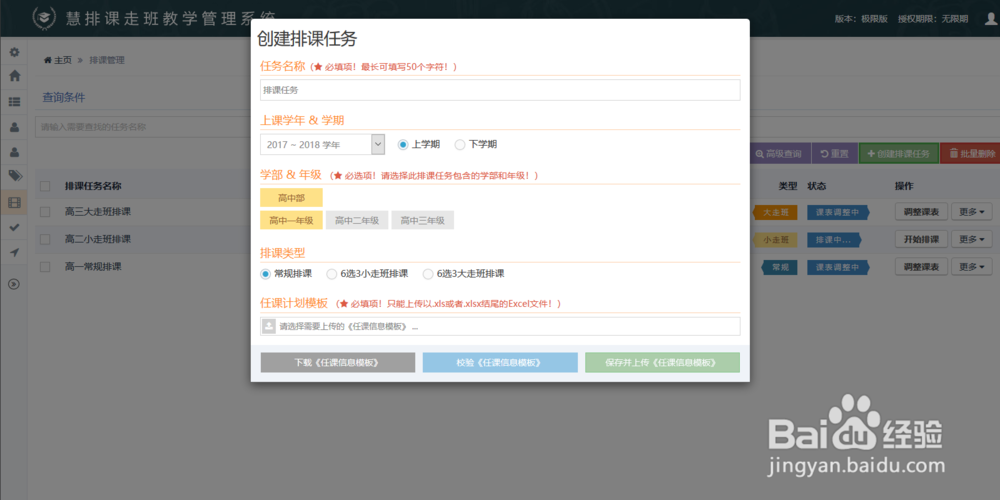1000x500 pixels.
Task: Click the 操作 column header
Action: (904, 186)
